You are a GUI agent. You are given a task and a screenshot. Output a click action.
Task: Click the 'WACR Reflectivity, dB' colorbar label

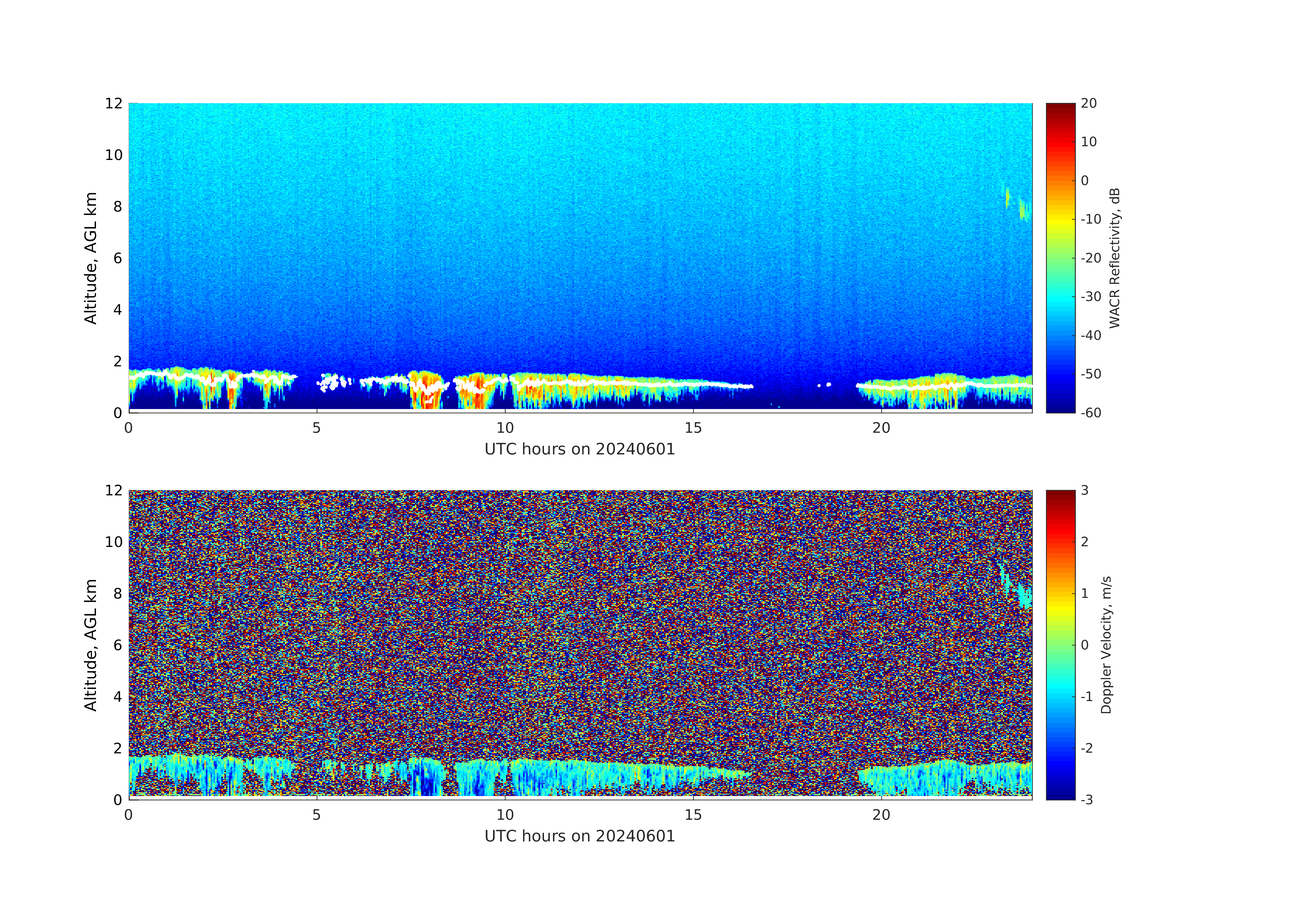click(x=1114, y=258)
